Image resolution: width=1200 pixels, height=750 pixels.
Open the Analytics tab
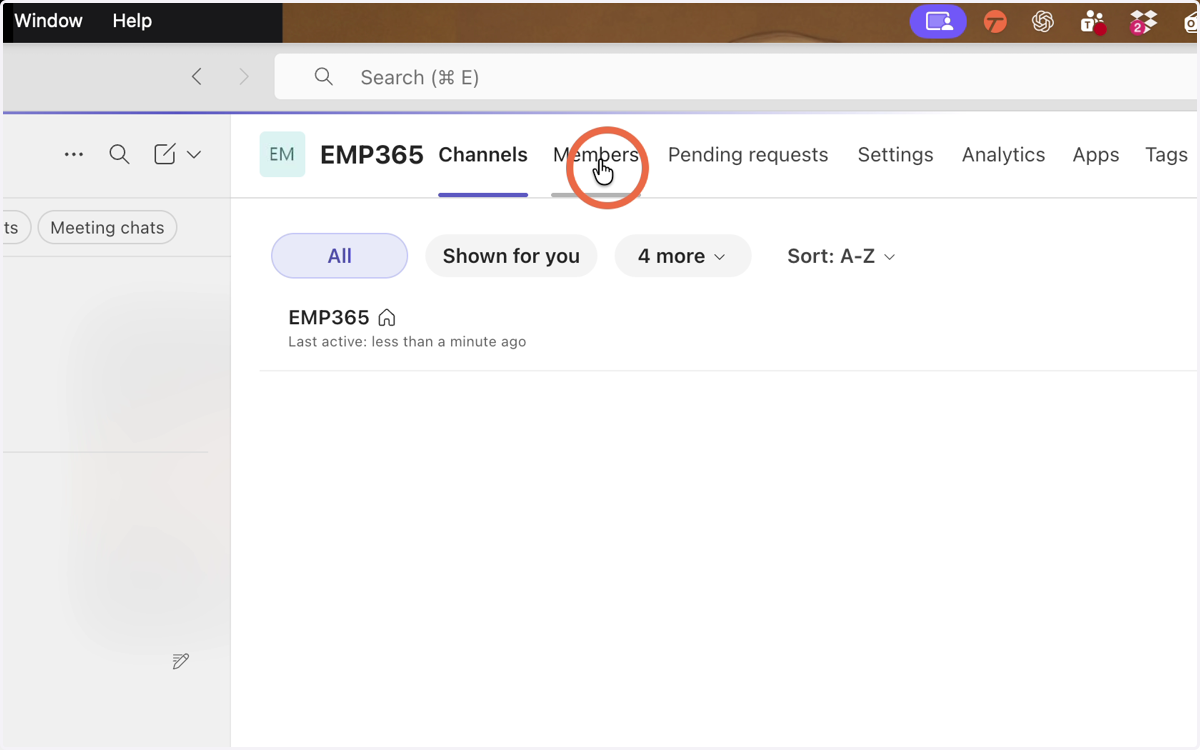point(1003,155)
